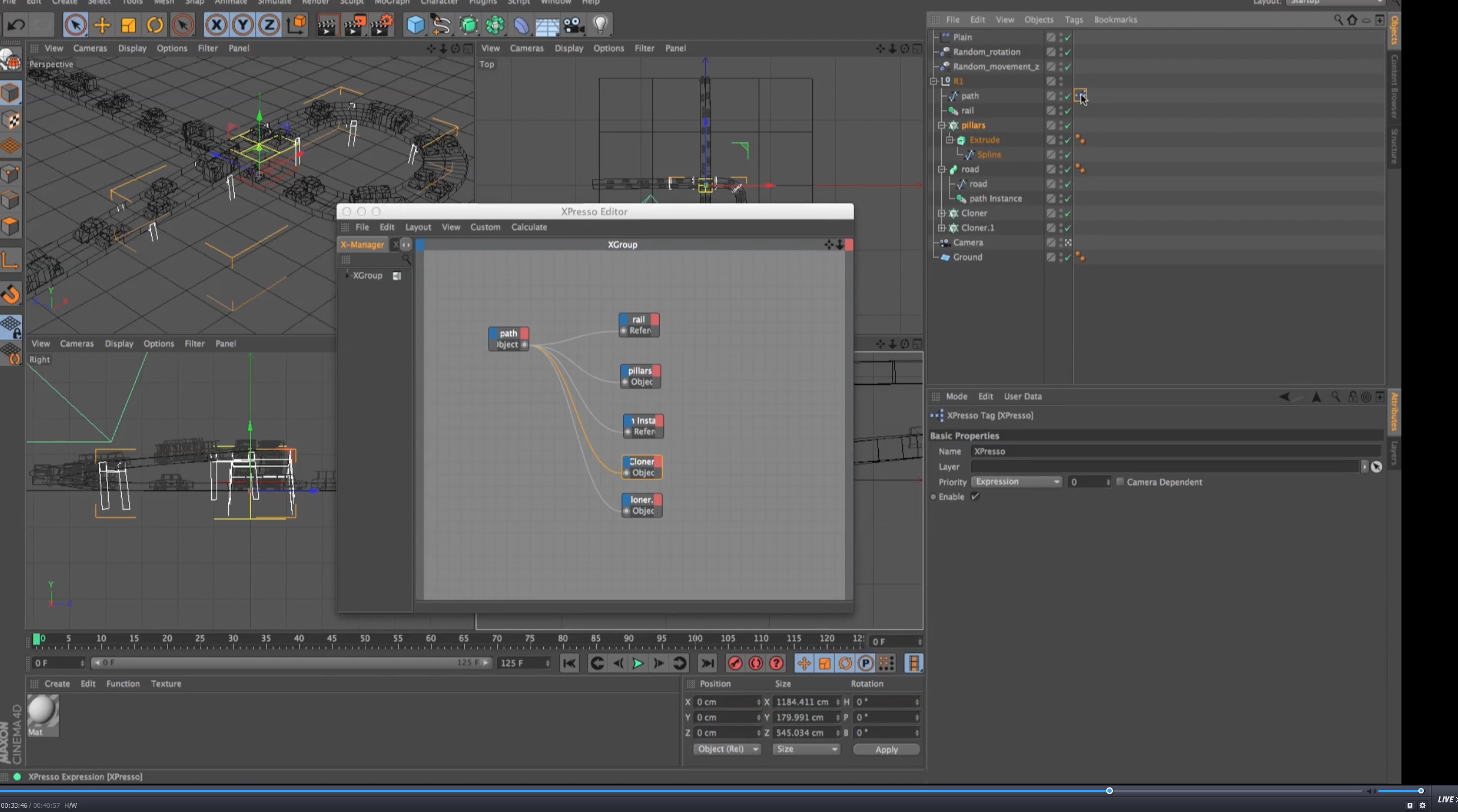Click the green generator object icon

[x=468, y=25]
